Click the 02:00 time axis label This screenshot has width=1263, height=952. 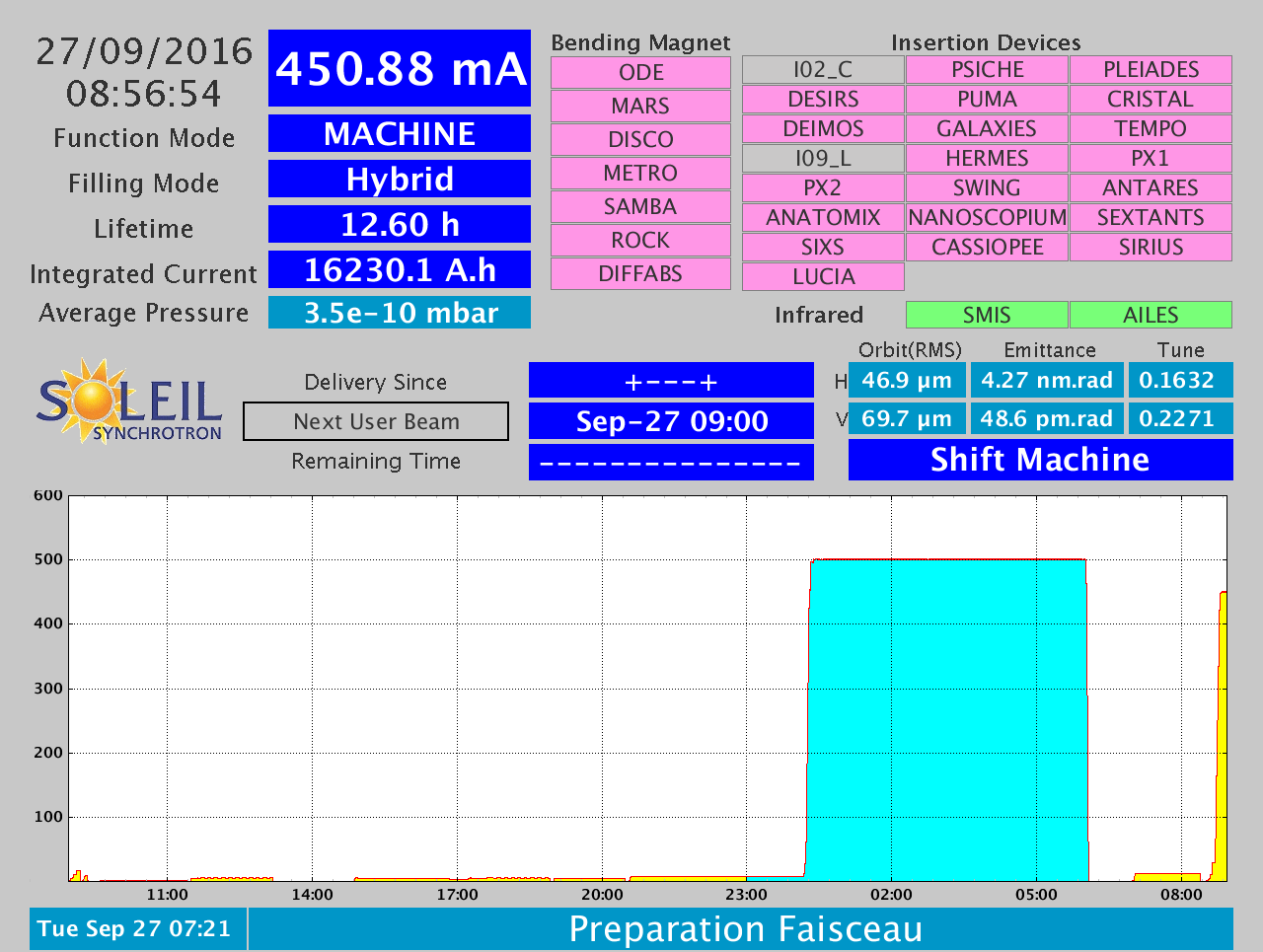coord(891,895)
